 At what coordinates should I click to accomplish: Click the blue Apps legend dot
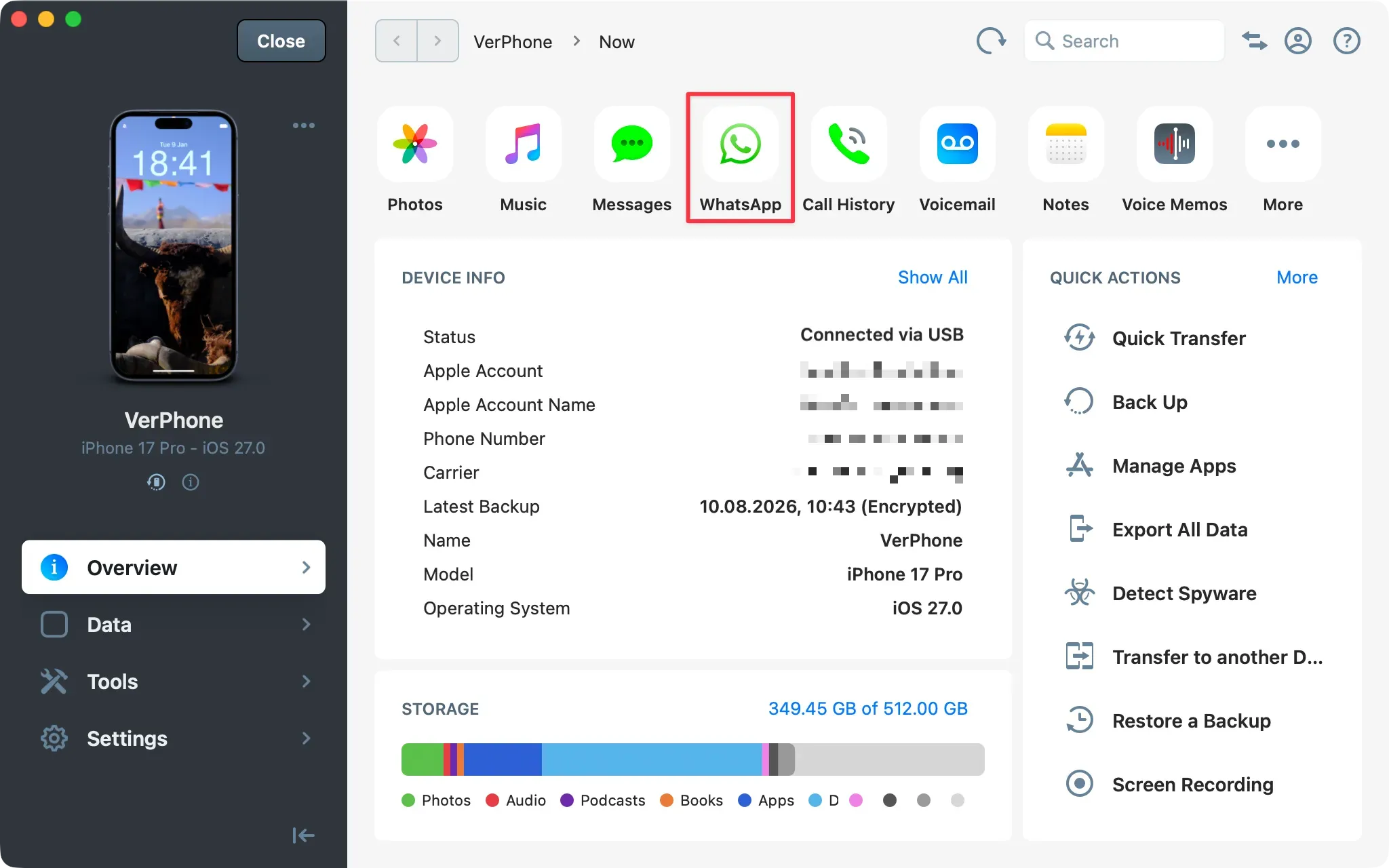click(x=745, y=800)
